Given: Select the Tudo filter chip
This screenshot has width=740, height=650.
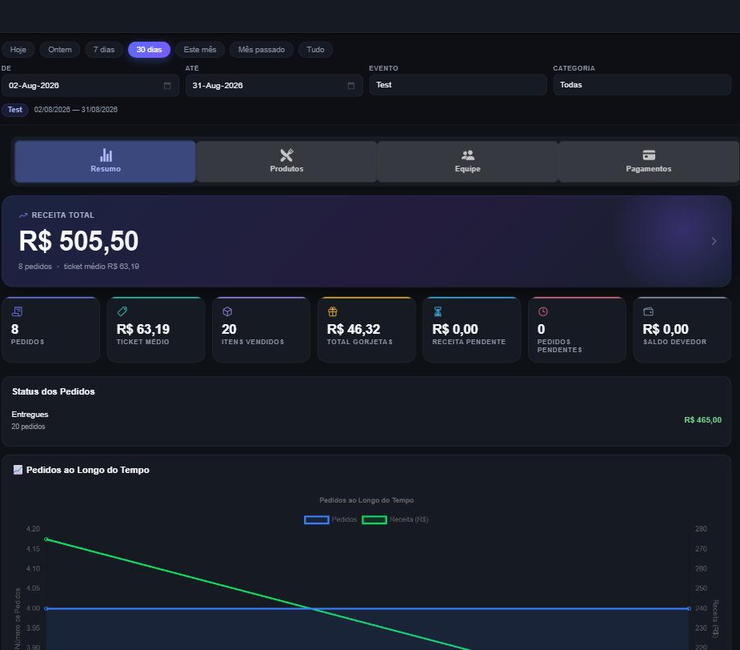Looking at the screenshot, I should coord(315,50).
